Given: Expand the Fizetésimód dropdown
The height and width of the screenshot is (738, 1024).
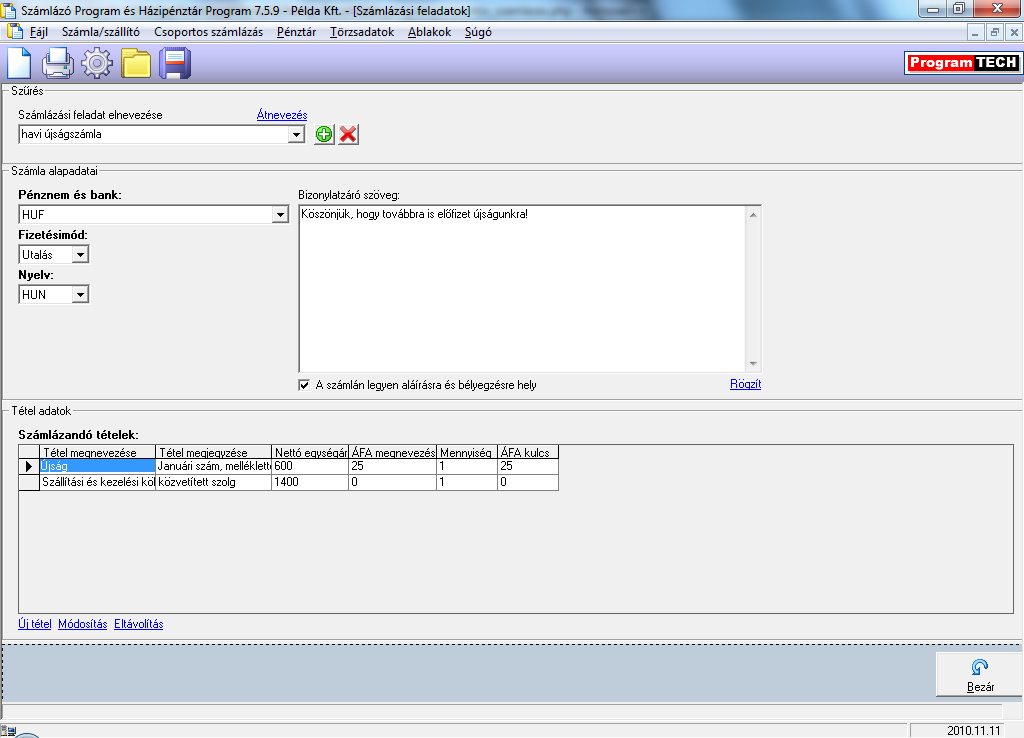Looking at the screenshot, I should point(80,255).
